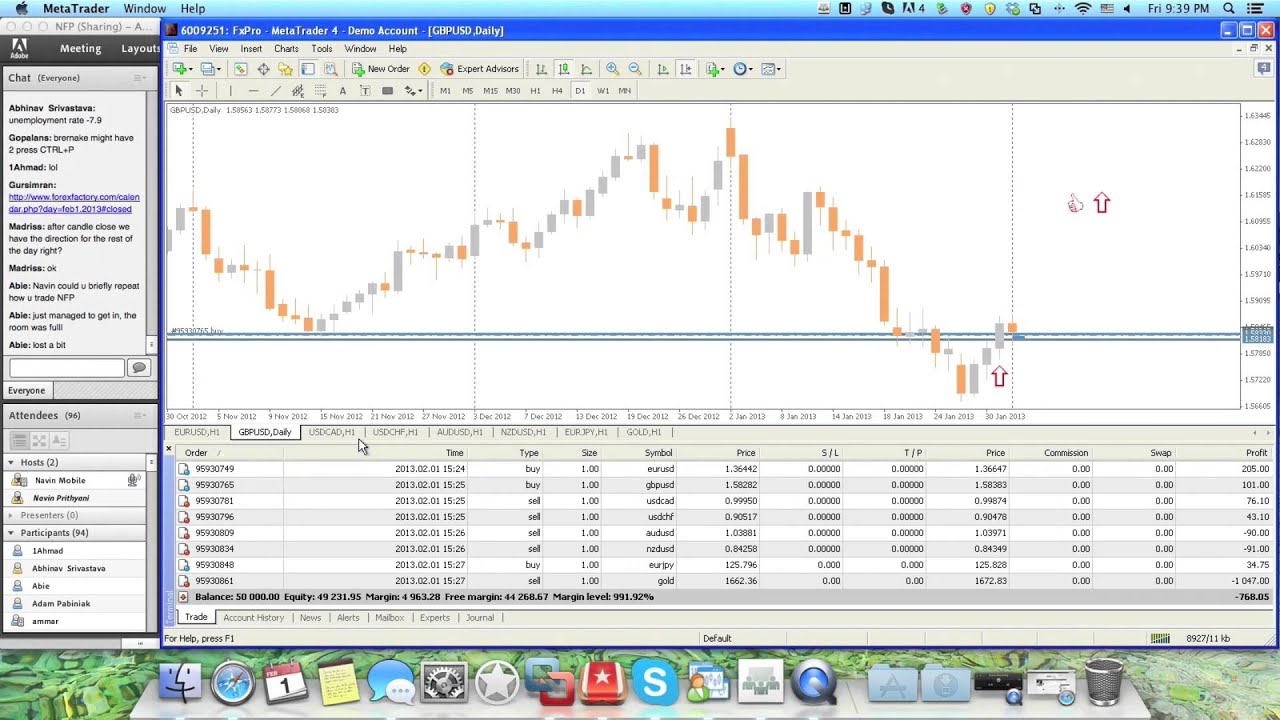This screenshot has height=720, width=1280.
Task: Open the Charts menu
Action: [x=286, y=48]
